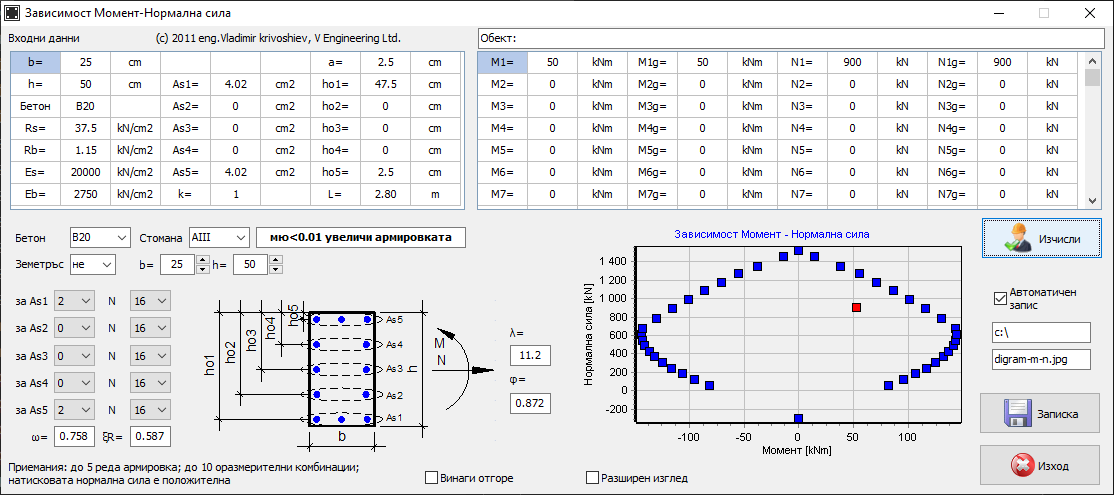Enable the Винаги отгоре checkbox
This screenshot has height=495, width=1114.
[432, 478]
